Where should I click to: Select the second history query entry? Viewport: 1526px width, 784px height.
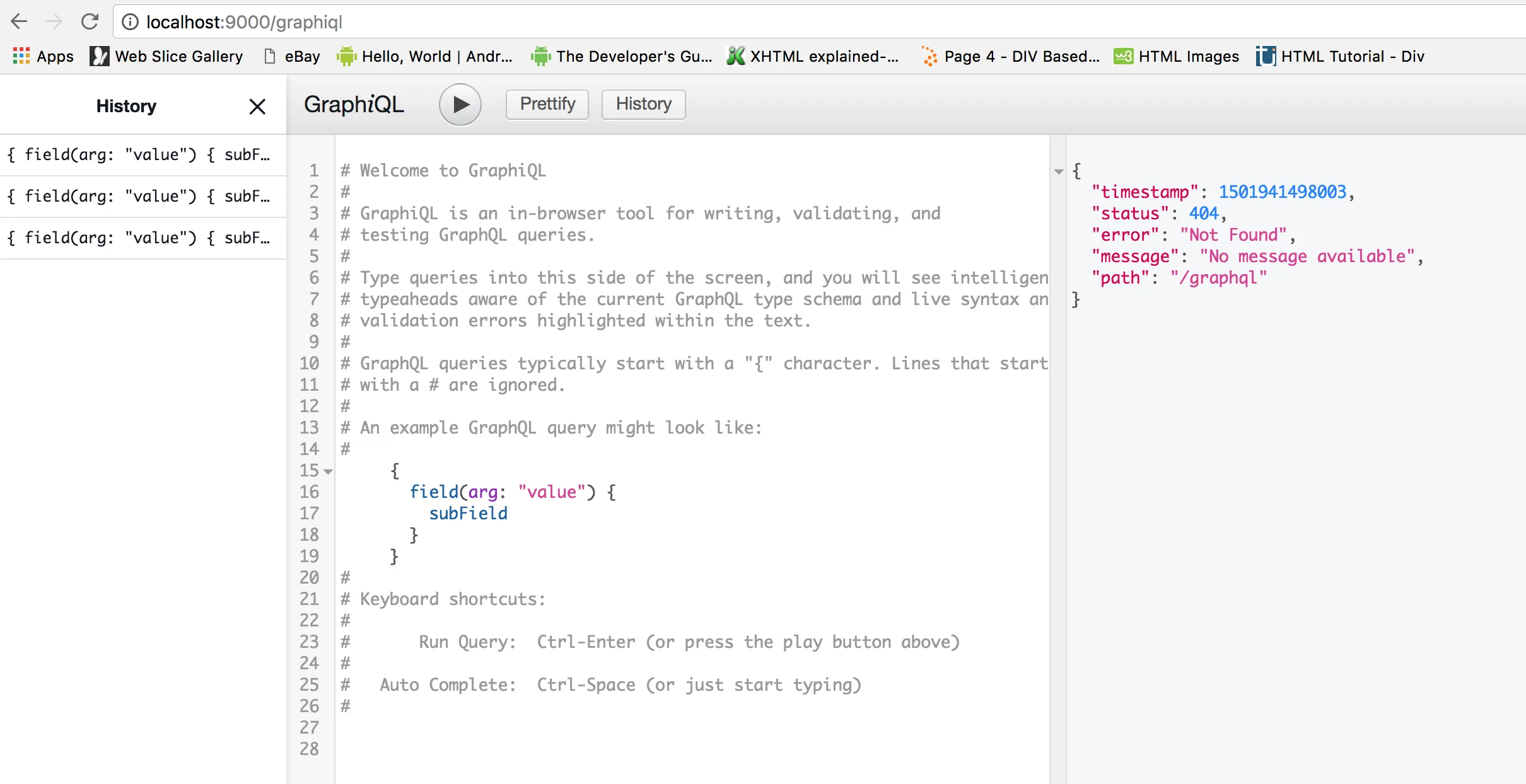click(x=139, y=197)
